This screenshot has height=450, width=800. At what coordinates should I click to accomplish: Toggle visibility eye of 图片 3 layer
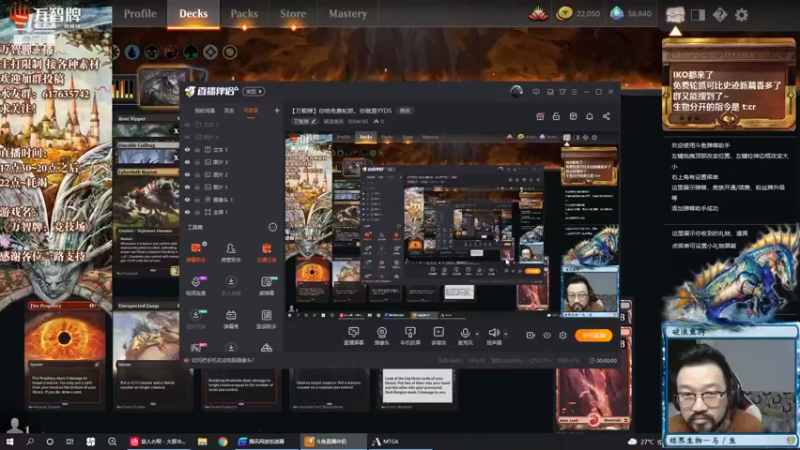click(x=187, y=162)
